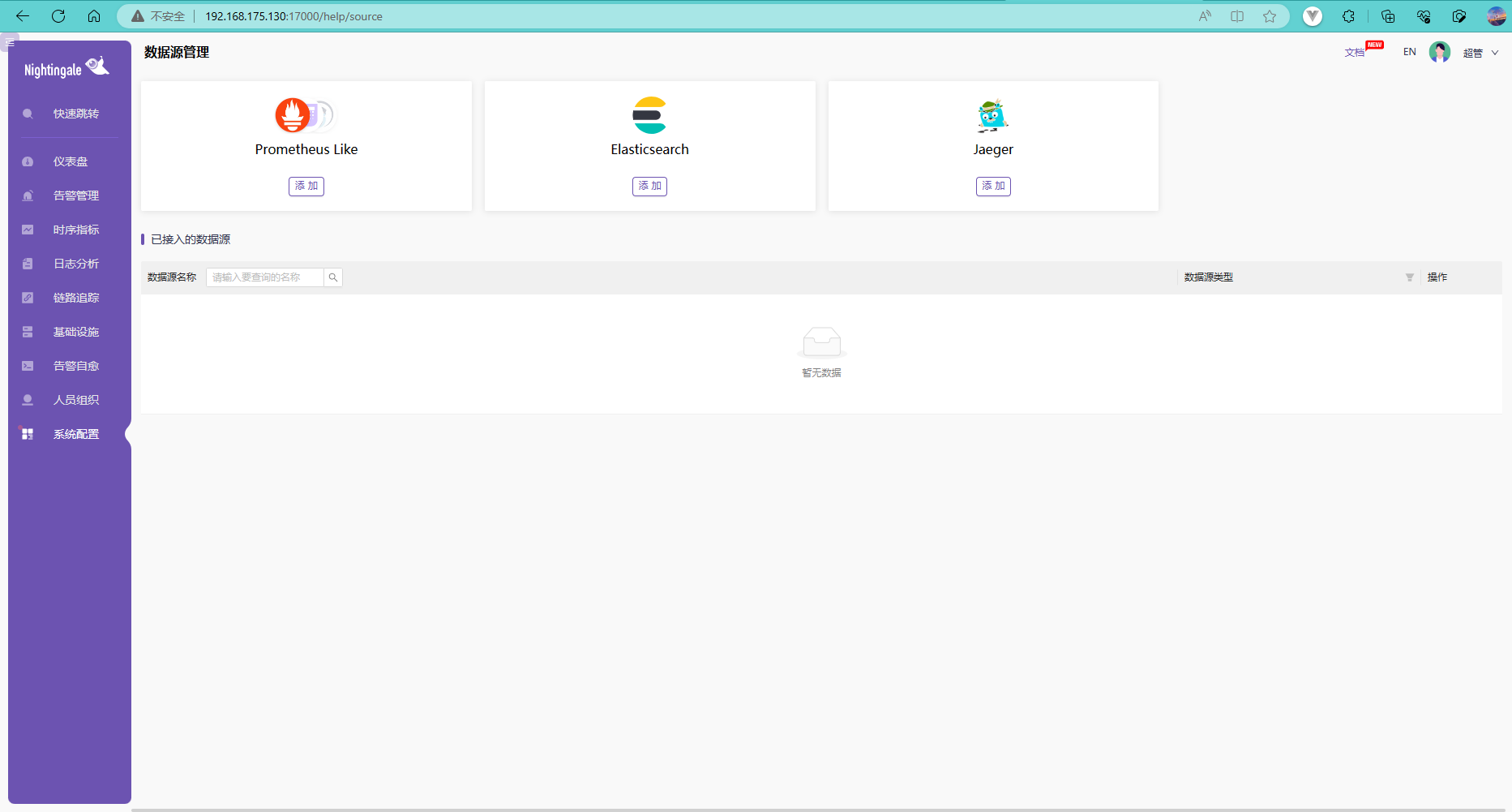This screenshot has width=1512, height=812.
Task: Open the 文档 documentation link
Action: [x=1355, y=53]
